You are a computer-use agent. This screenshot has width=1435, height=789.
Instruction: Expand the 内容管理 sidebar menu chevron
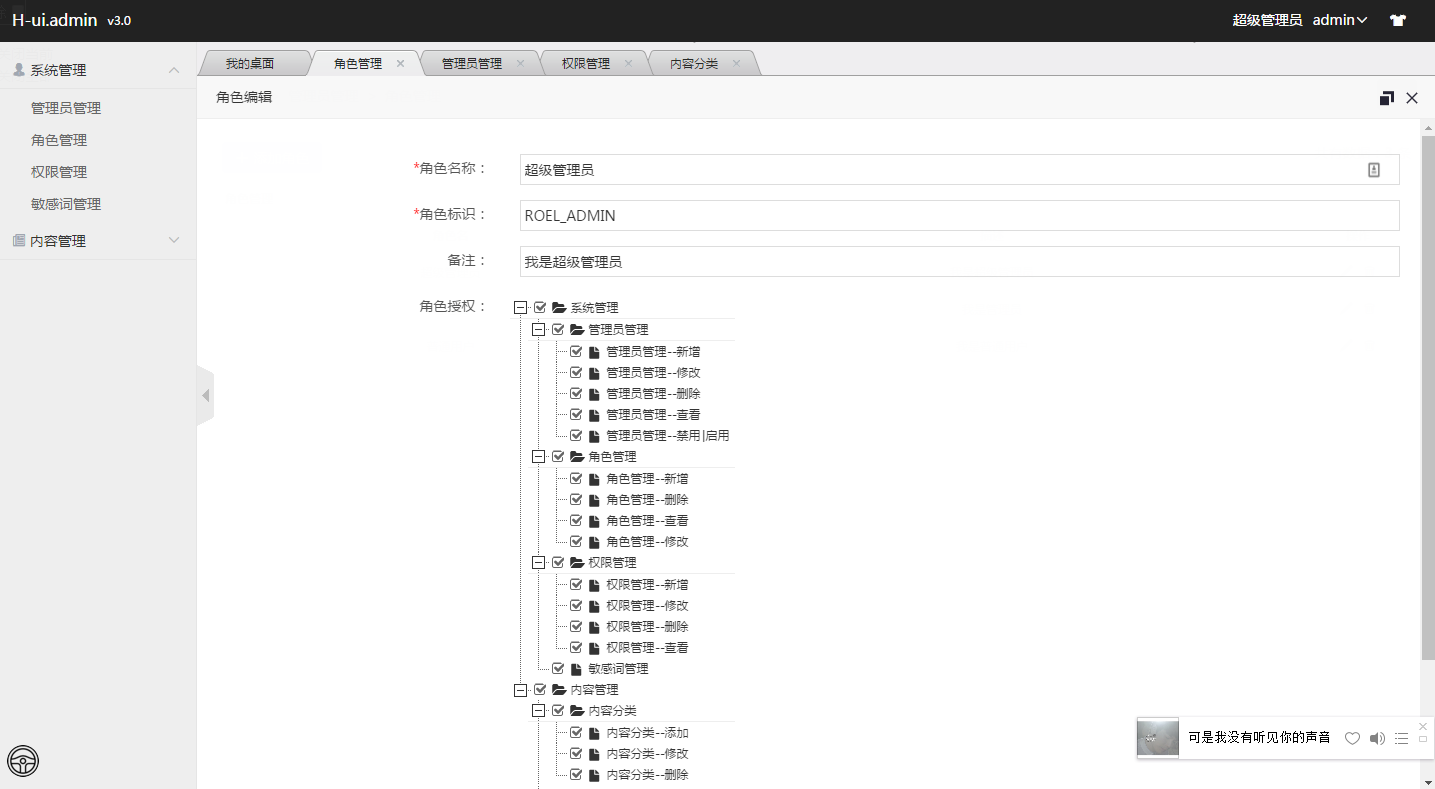(x=174, y=241)
